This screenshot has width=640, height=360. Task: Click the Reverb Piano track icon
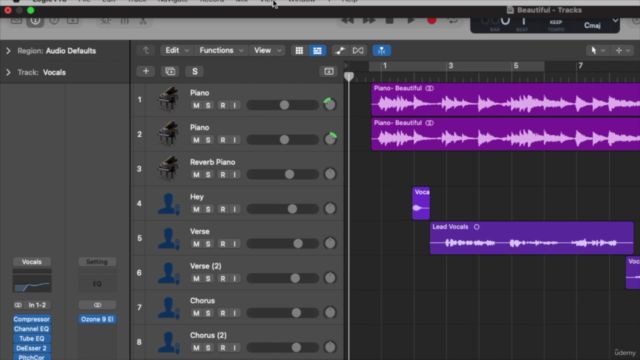coord(168,169)
